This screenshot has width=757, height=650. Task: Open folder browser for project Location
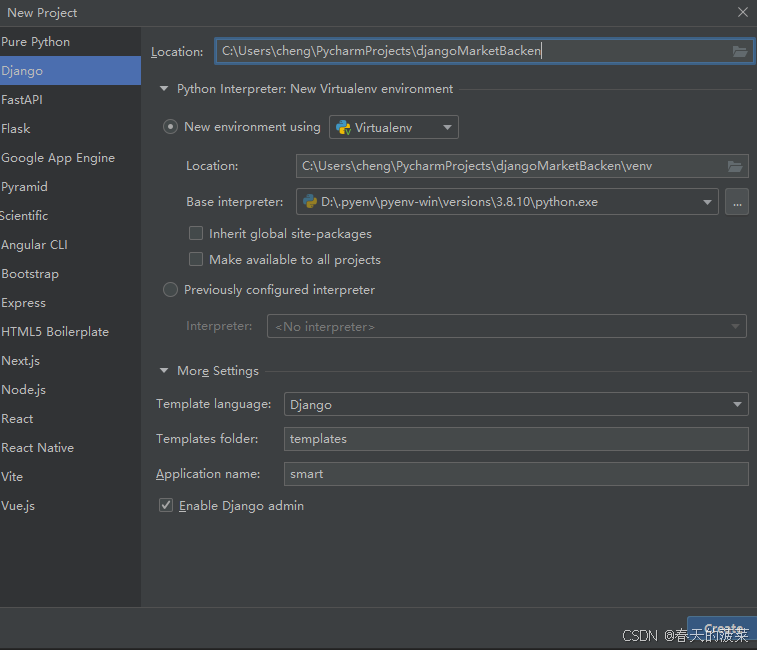click(x=740, y=51)
